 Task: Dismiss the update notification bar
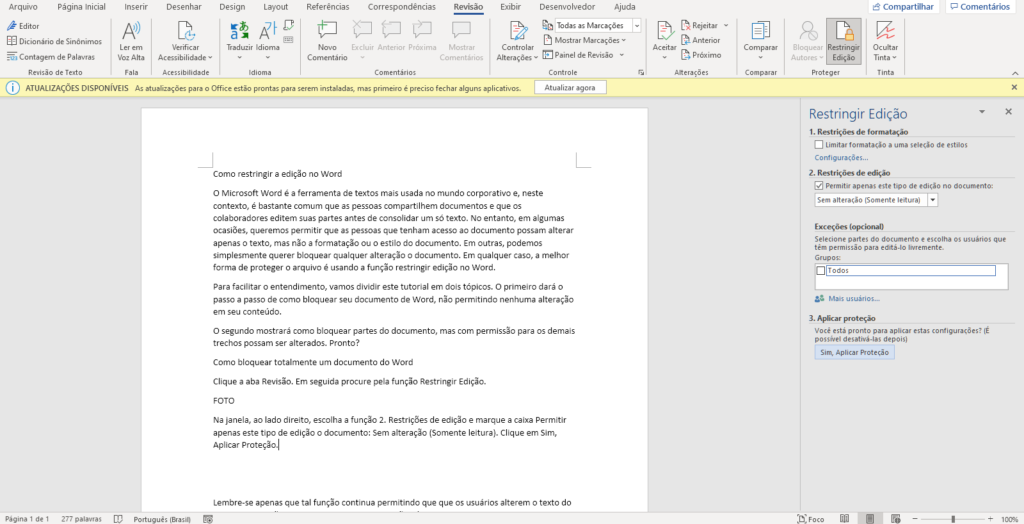[x=1014, y=87]
